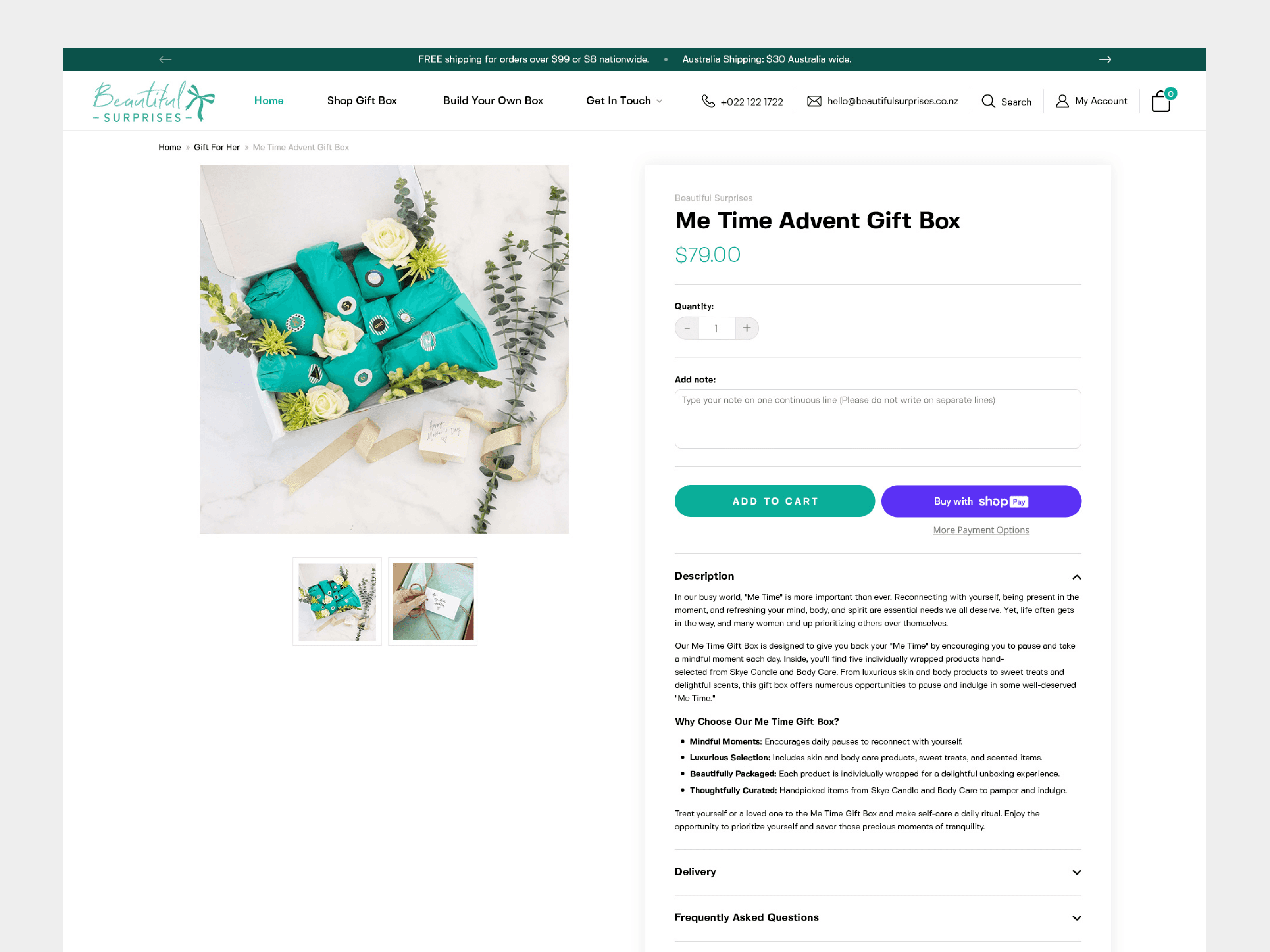
Task: Open the Get In Touch dropdown
Action: [624, 101]
